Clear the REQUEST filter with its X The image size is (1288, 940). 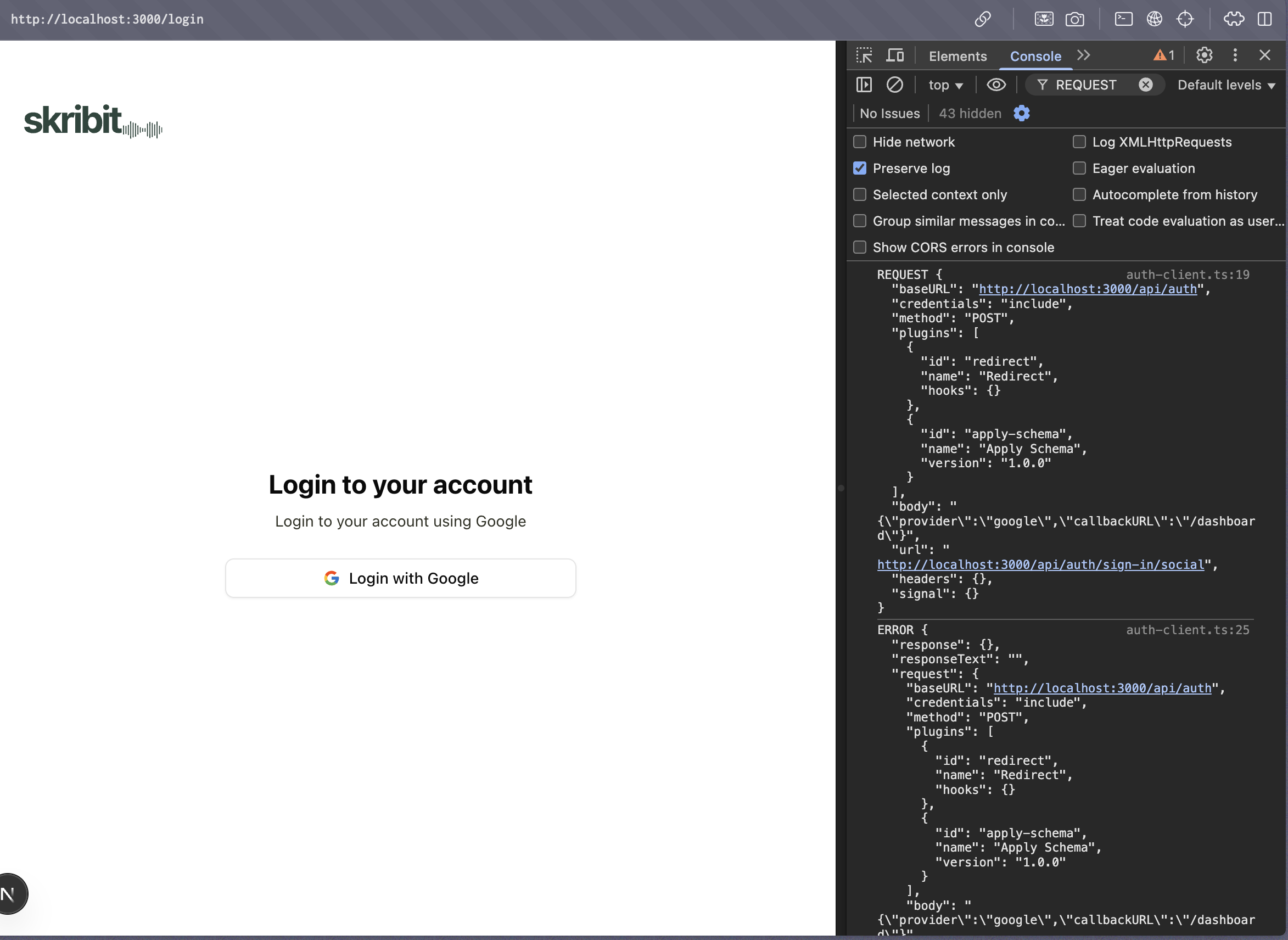(1146, 85)
